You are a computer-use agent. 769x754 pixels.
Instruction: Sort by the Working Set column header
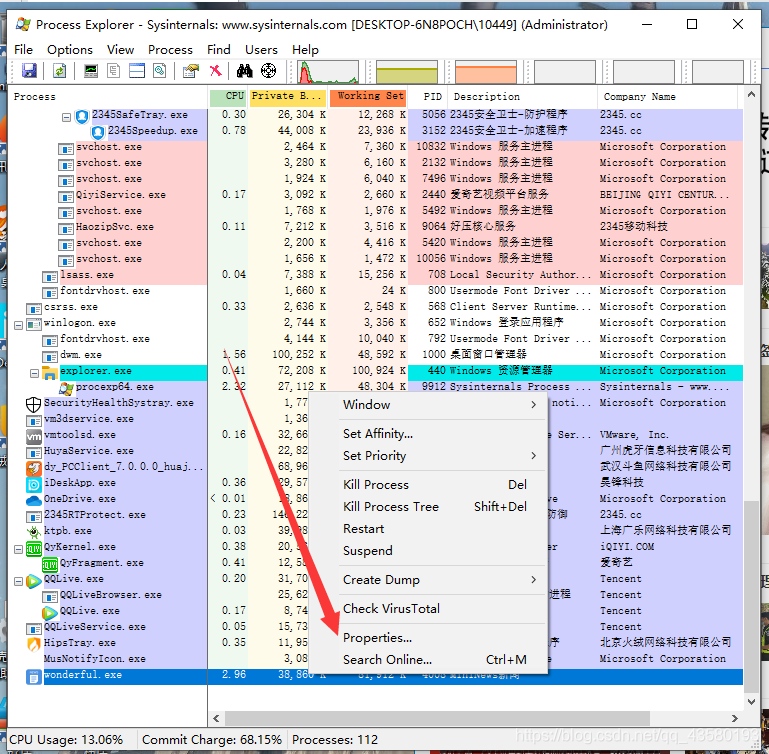click(368, 97)
